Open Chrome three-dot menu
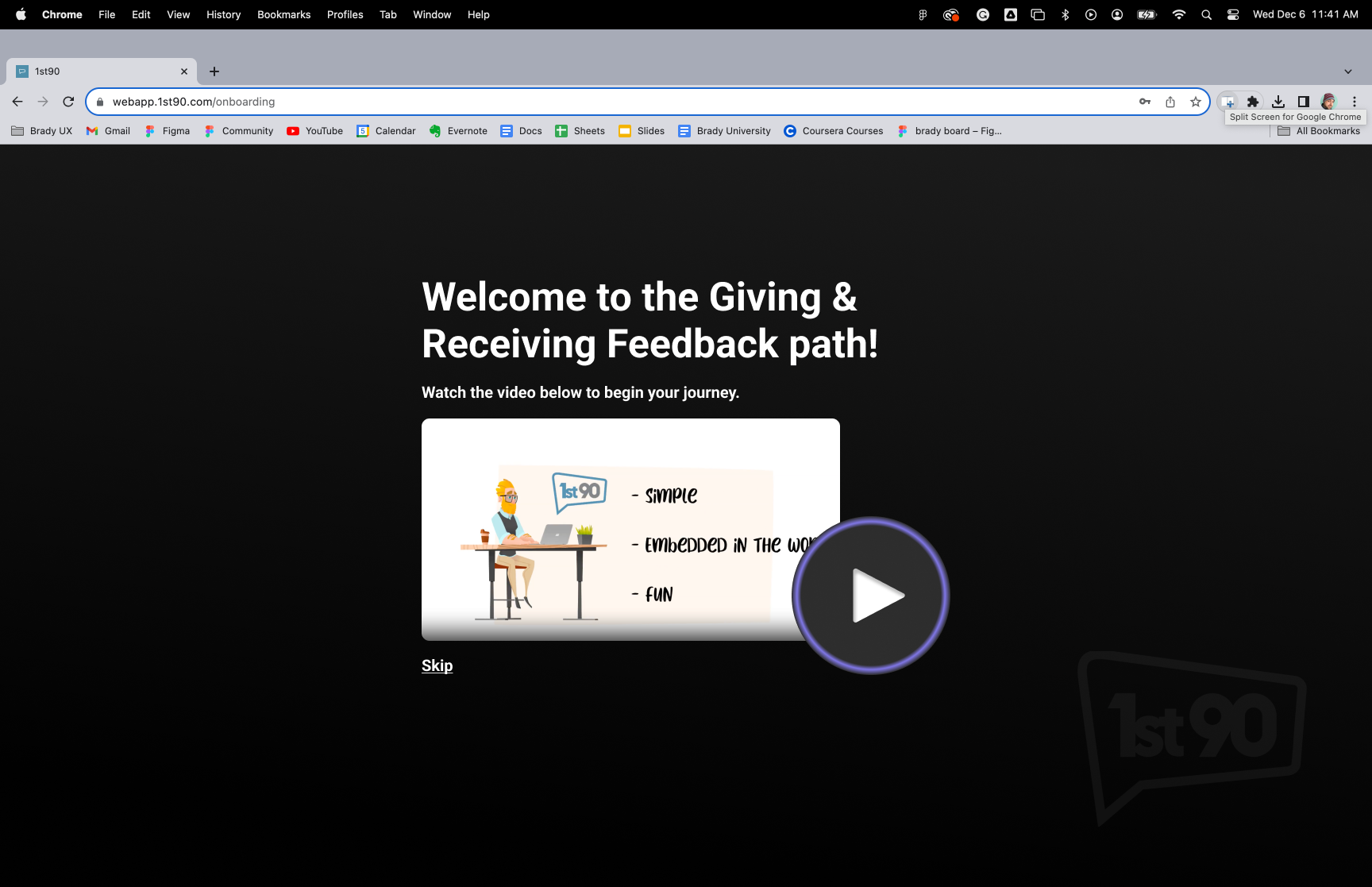The image size is (1372, 887). pos(1355,102)
